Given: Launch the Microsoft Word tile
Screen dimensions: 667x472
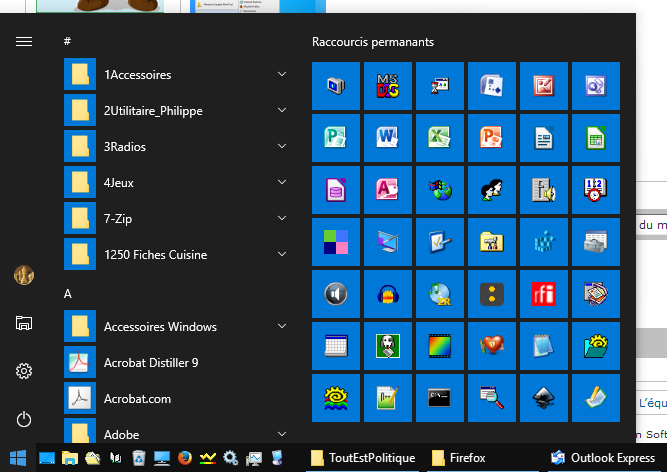Looking at the screenshot, I should tap(386, 138).
